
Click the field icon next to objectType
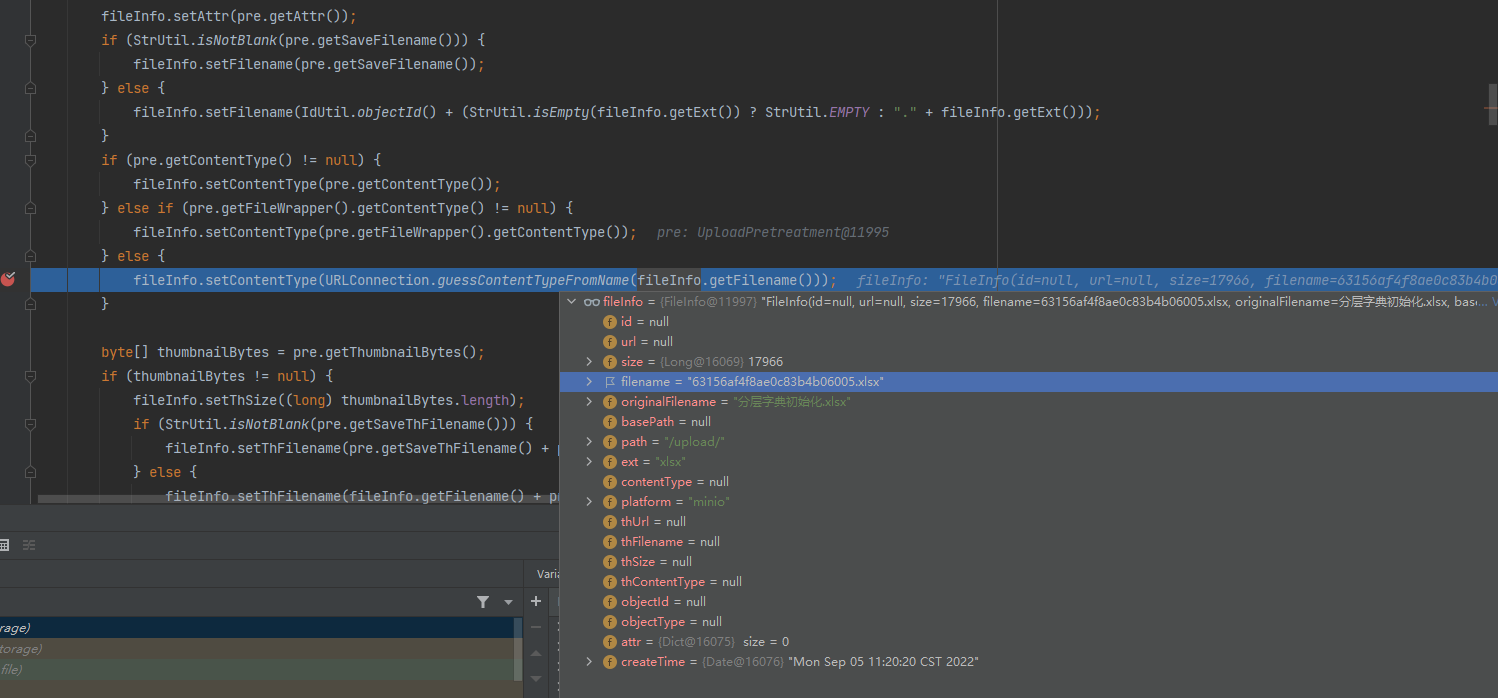(610, 621)
